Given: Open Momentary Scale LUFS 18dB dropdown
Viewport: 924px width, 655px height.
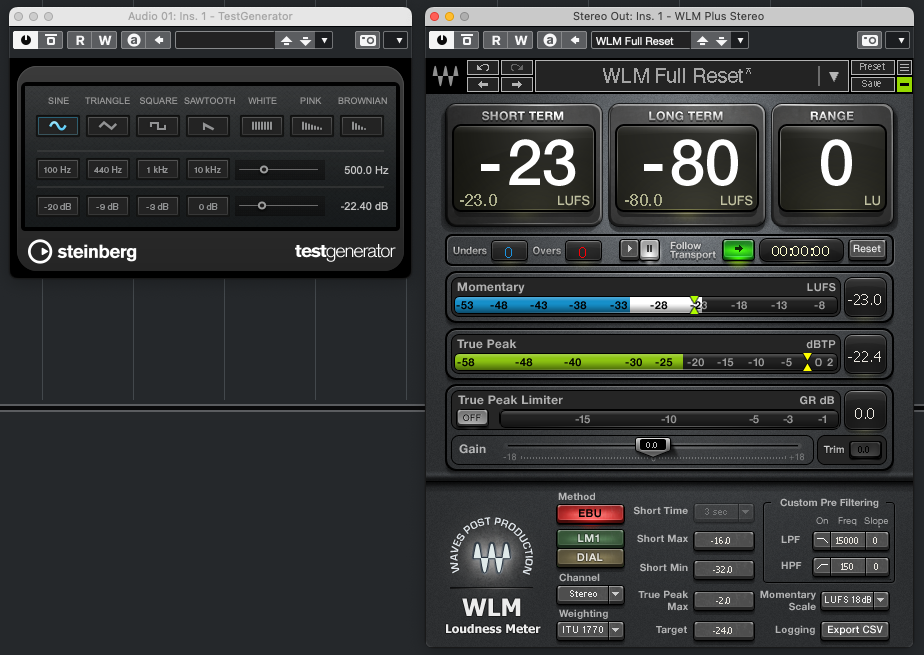Looking at the screenshot, I should coord(854,600).
